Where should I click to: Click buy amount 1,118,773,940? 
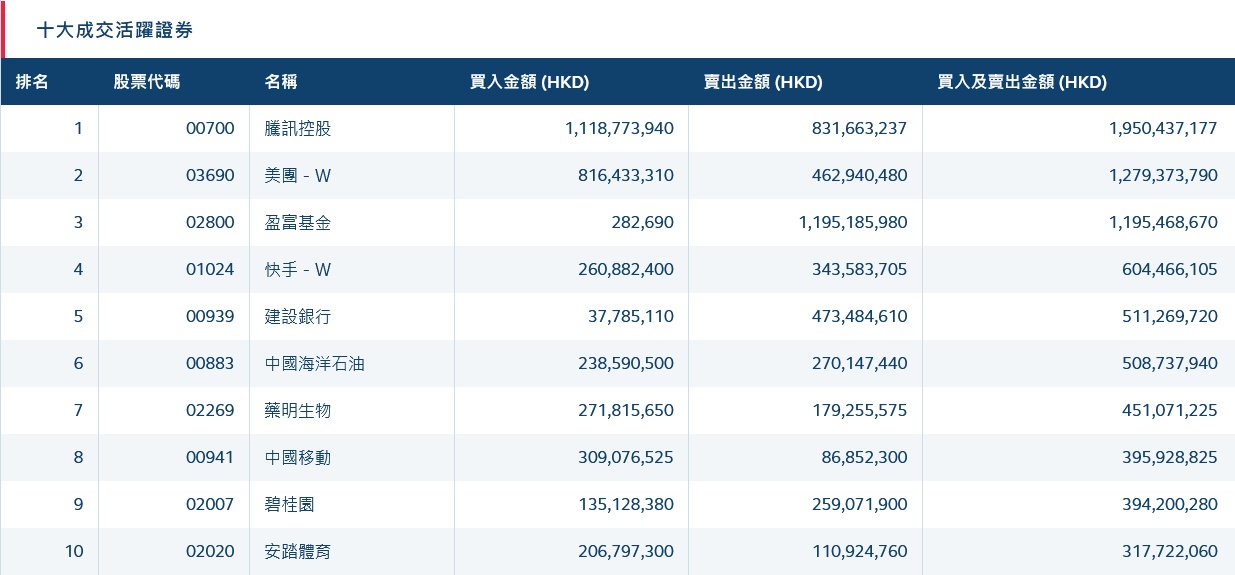pos(619,128)
